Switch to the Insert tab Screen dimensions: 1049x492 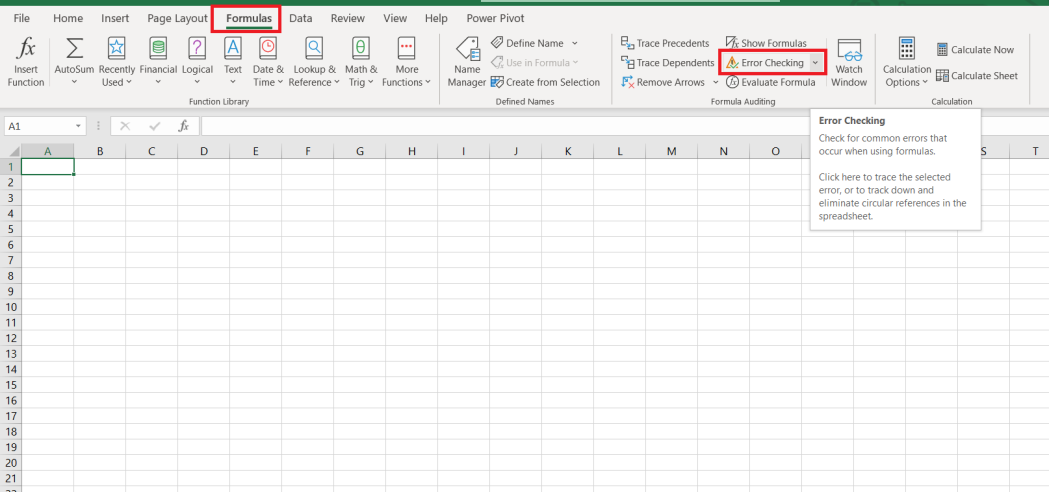(x=115, y=18)
